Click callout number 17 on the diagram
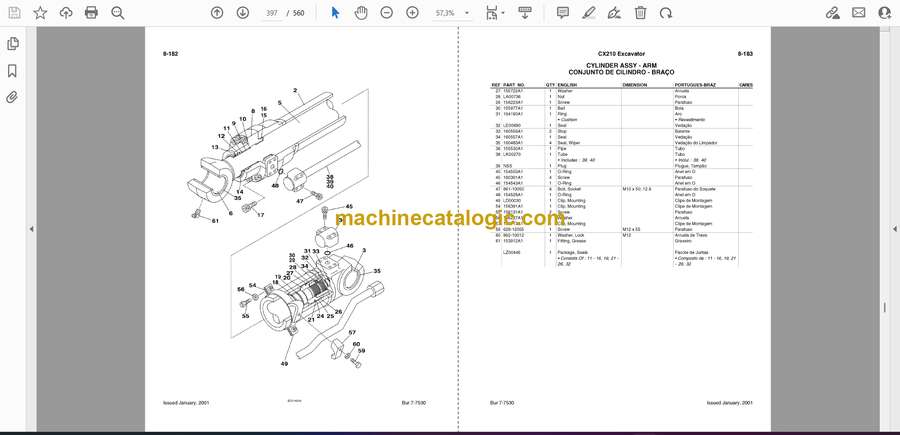 tap(261, 215)
